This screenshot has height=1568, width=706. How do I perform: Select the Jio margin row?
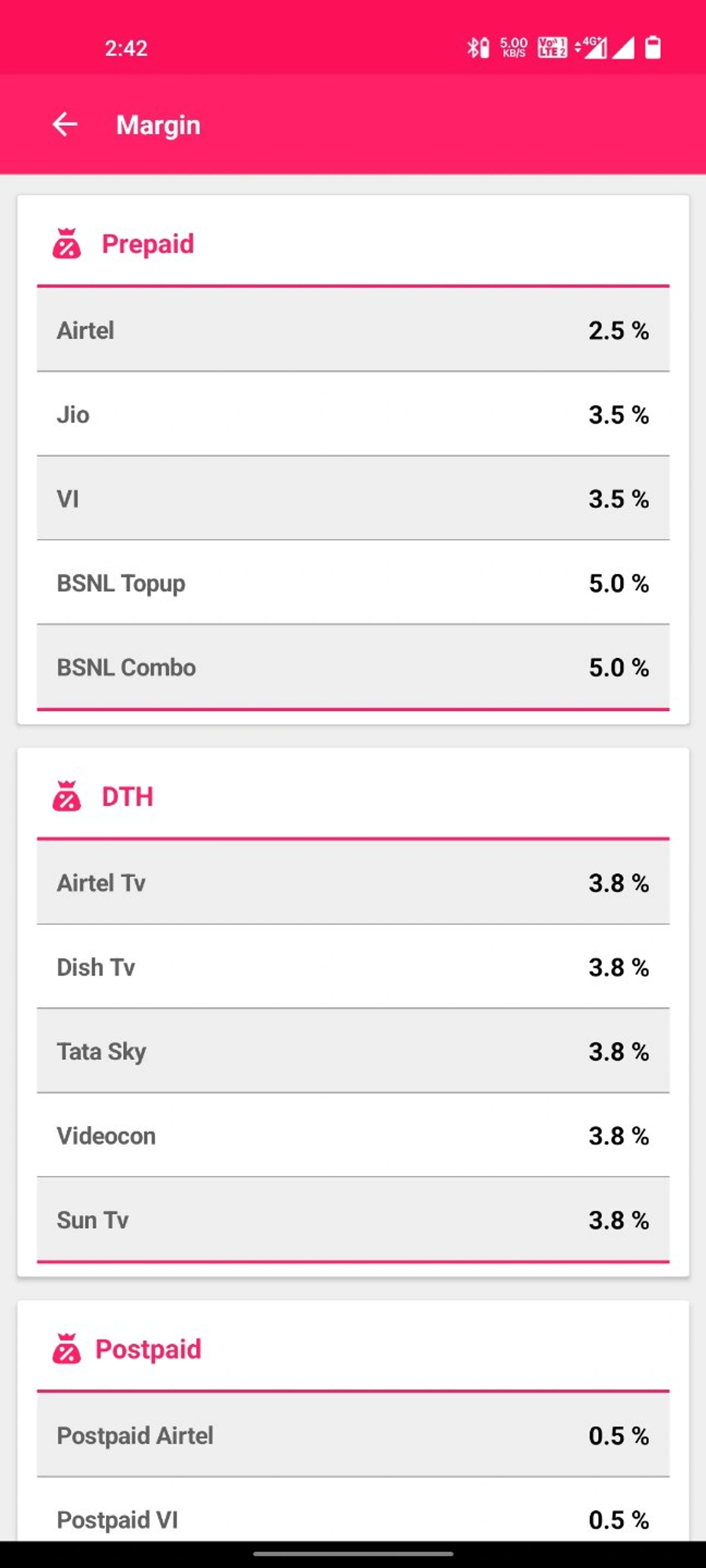point(352,414)
